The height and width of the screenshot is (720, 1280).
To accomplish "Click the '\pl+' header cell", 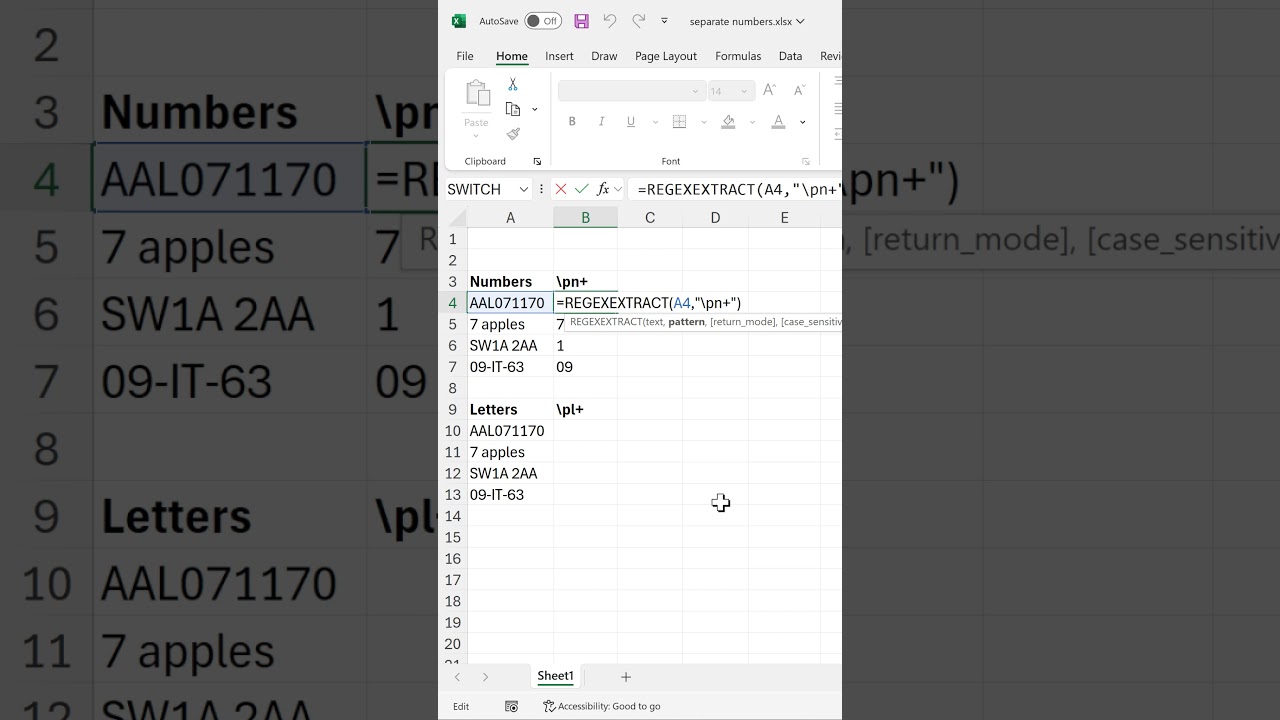I will click(585, 410).
